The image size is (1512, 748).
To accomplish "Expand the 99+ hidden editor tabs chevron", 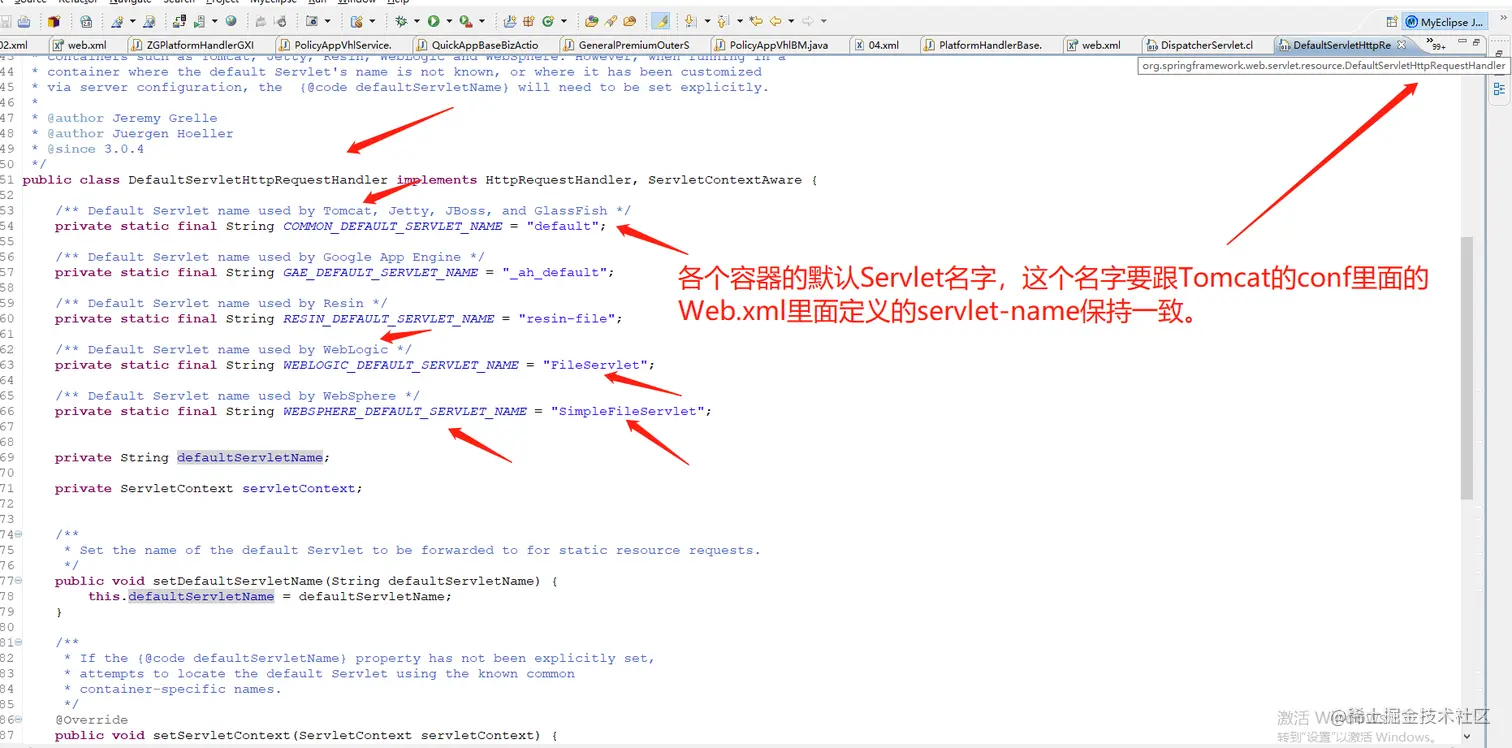I will (x=1432, y=43).
